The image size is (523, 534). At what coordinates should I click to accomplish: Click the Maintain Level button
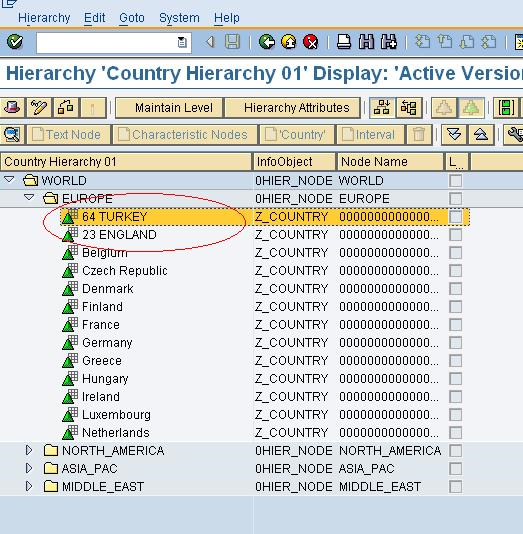click(169, 108)
